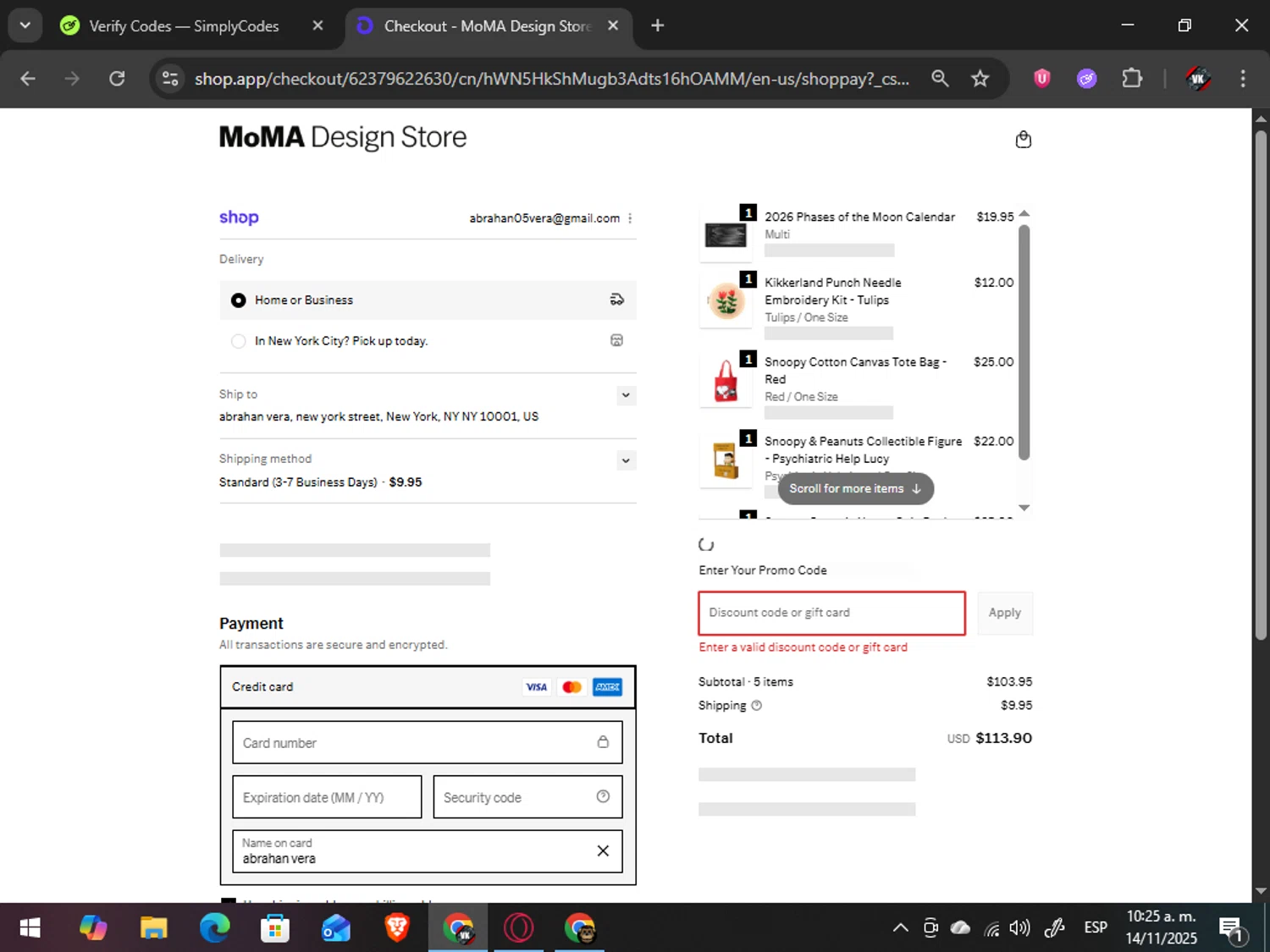Open account options menu next to email
Image resolution: width=1270 pixels, height=952 pixels.
tap(630, 218)
